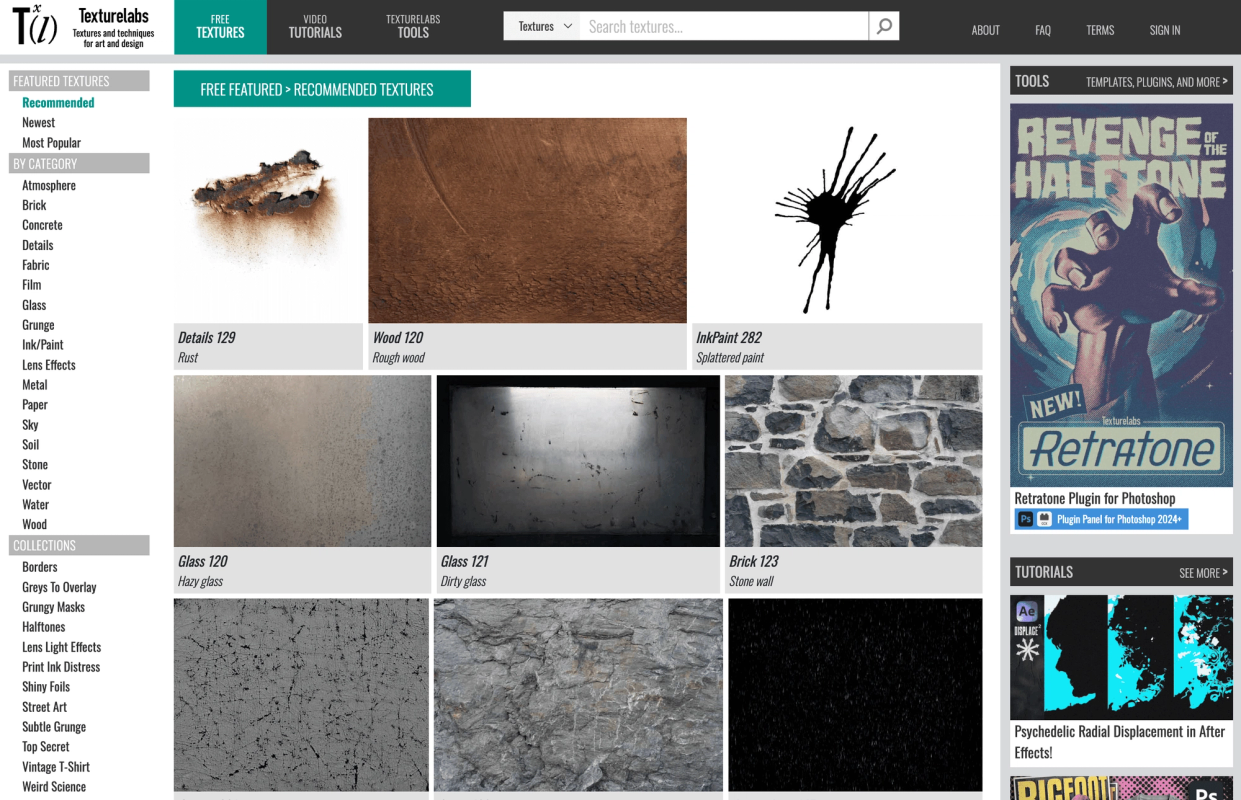
Task: Open the Metal category
Action: pos(35,385)
